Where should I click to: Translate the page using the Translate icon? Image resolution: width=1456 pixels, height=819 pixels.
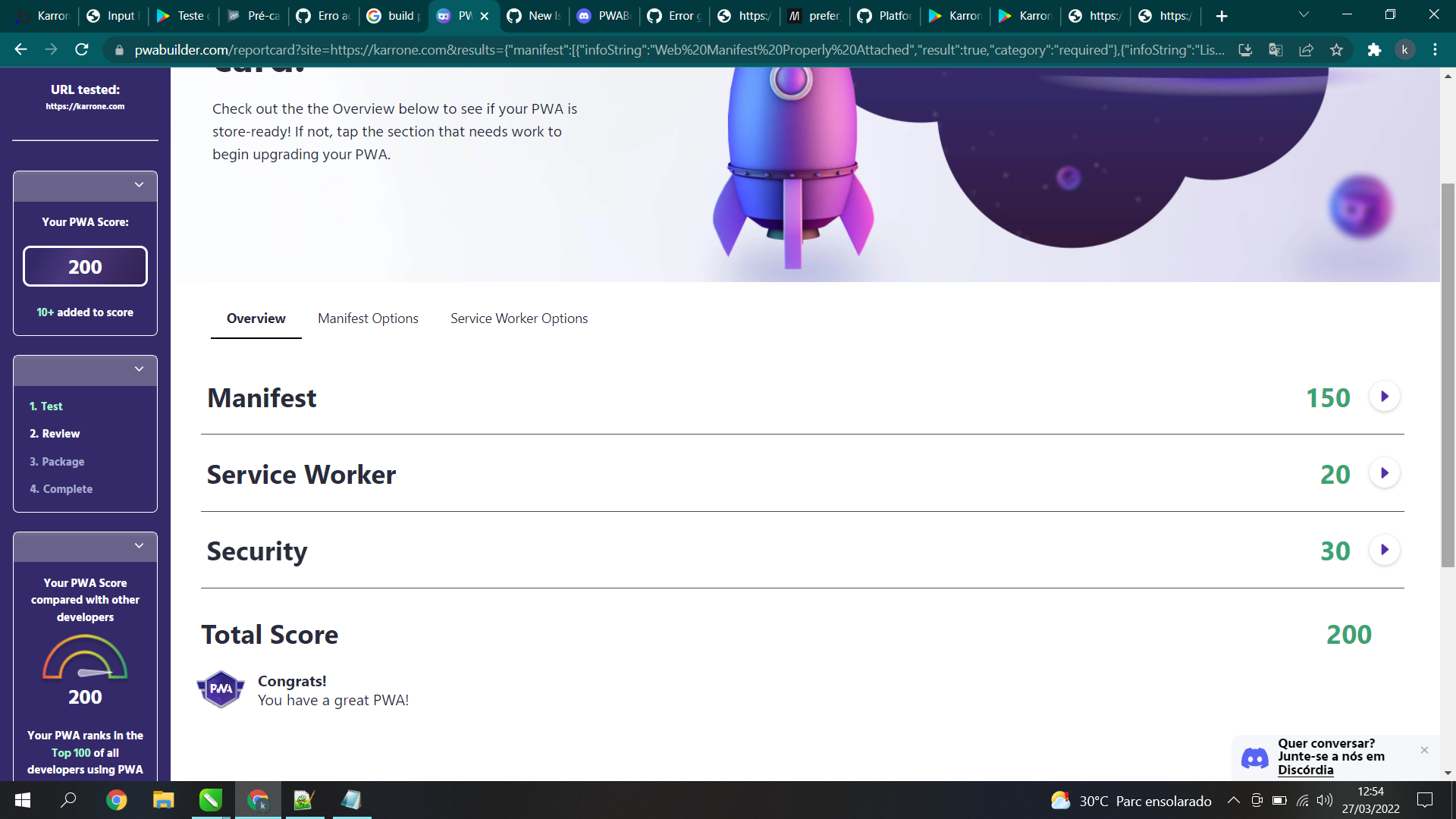[1276, 49]
